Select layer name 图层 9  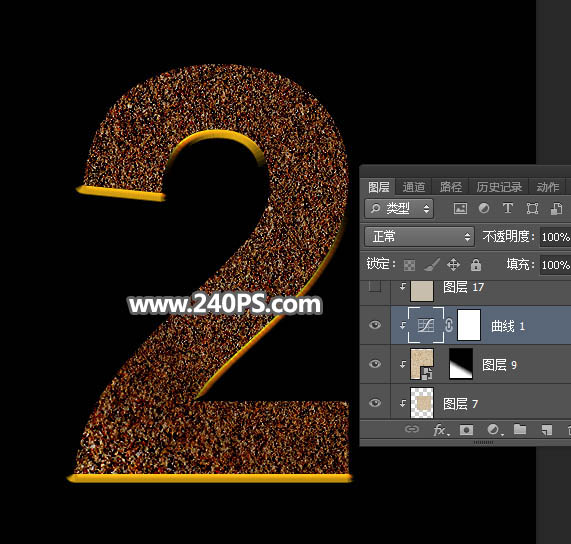pos(499,365)
